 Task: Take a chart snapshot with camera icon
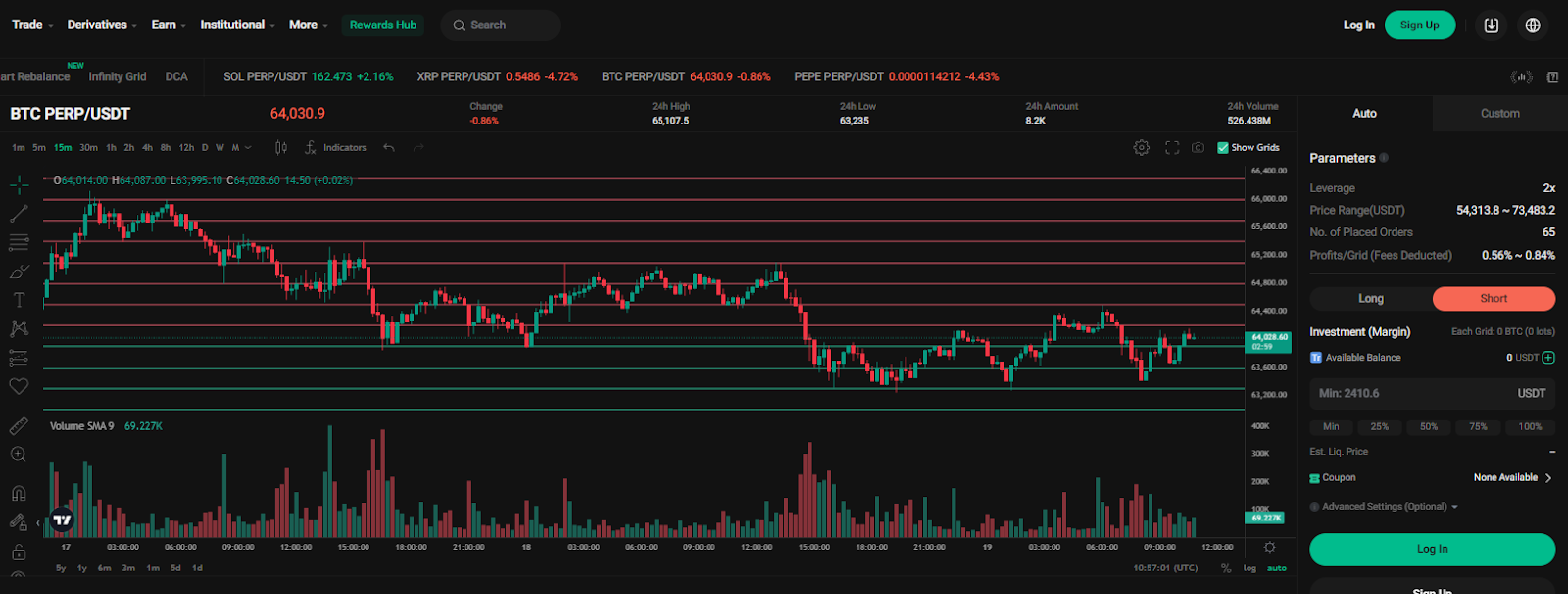[x=1198, y=148]
